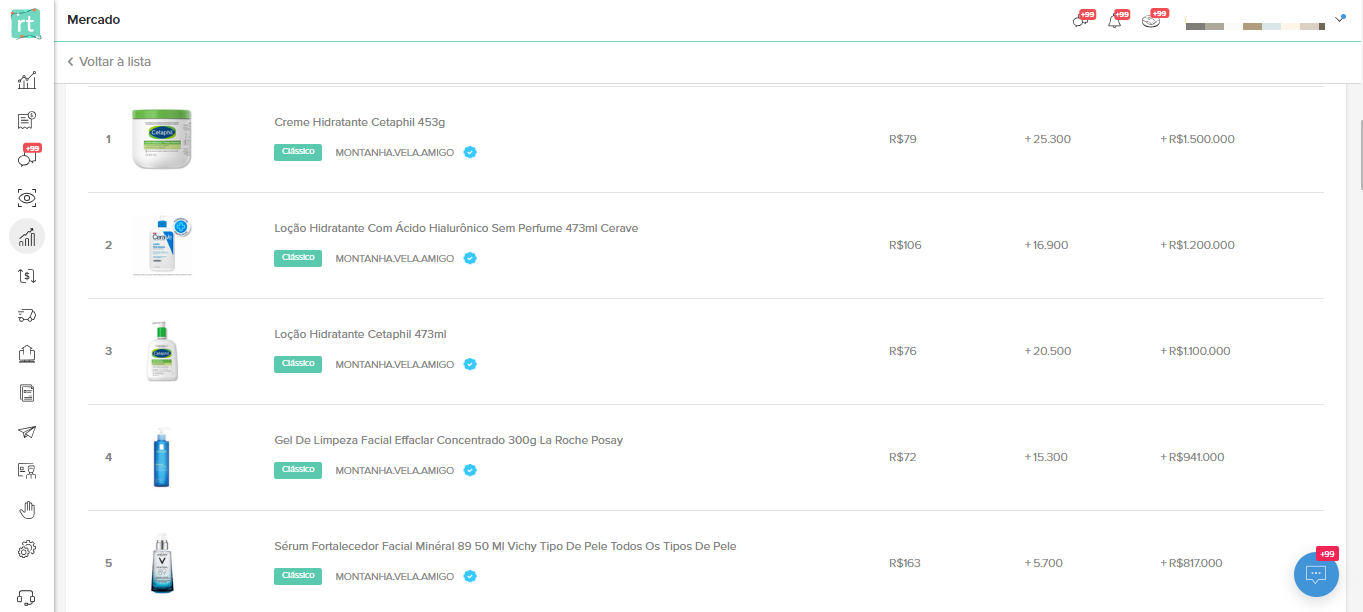Viewport: 1363px width, 612px height.
Task: Open the headset support icon
Action: point(27,597)
